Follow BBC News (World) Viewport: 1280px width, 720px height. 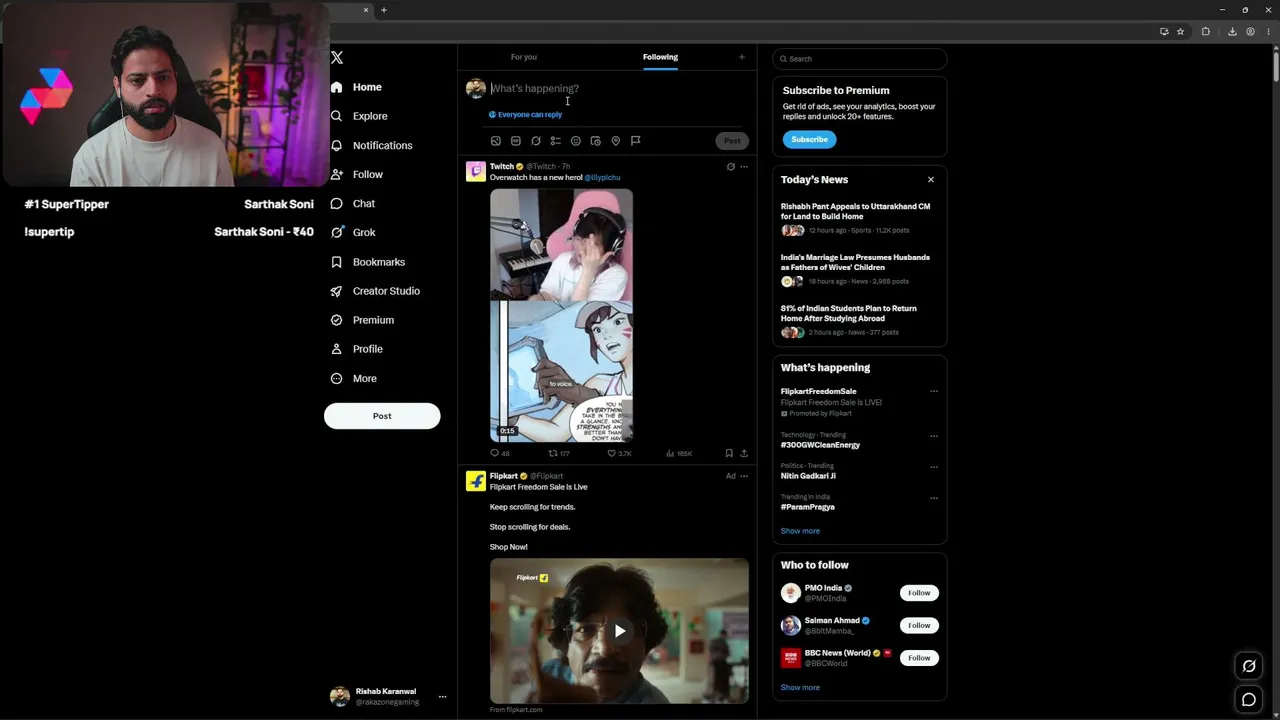coord(919,658)
